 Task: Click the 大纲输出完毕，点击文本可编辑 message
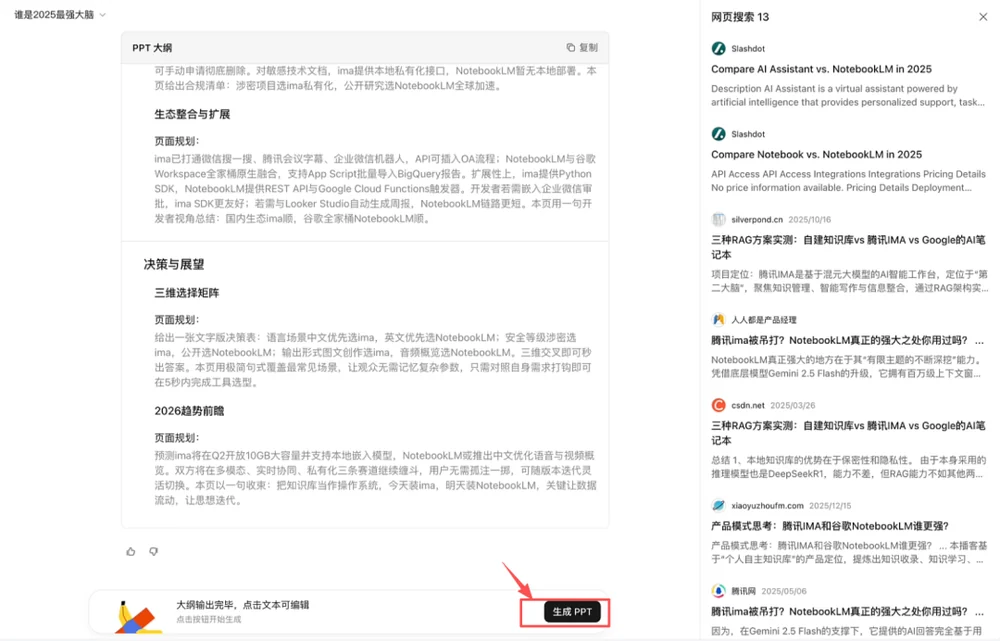click(242, 605)
